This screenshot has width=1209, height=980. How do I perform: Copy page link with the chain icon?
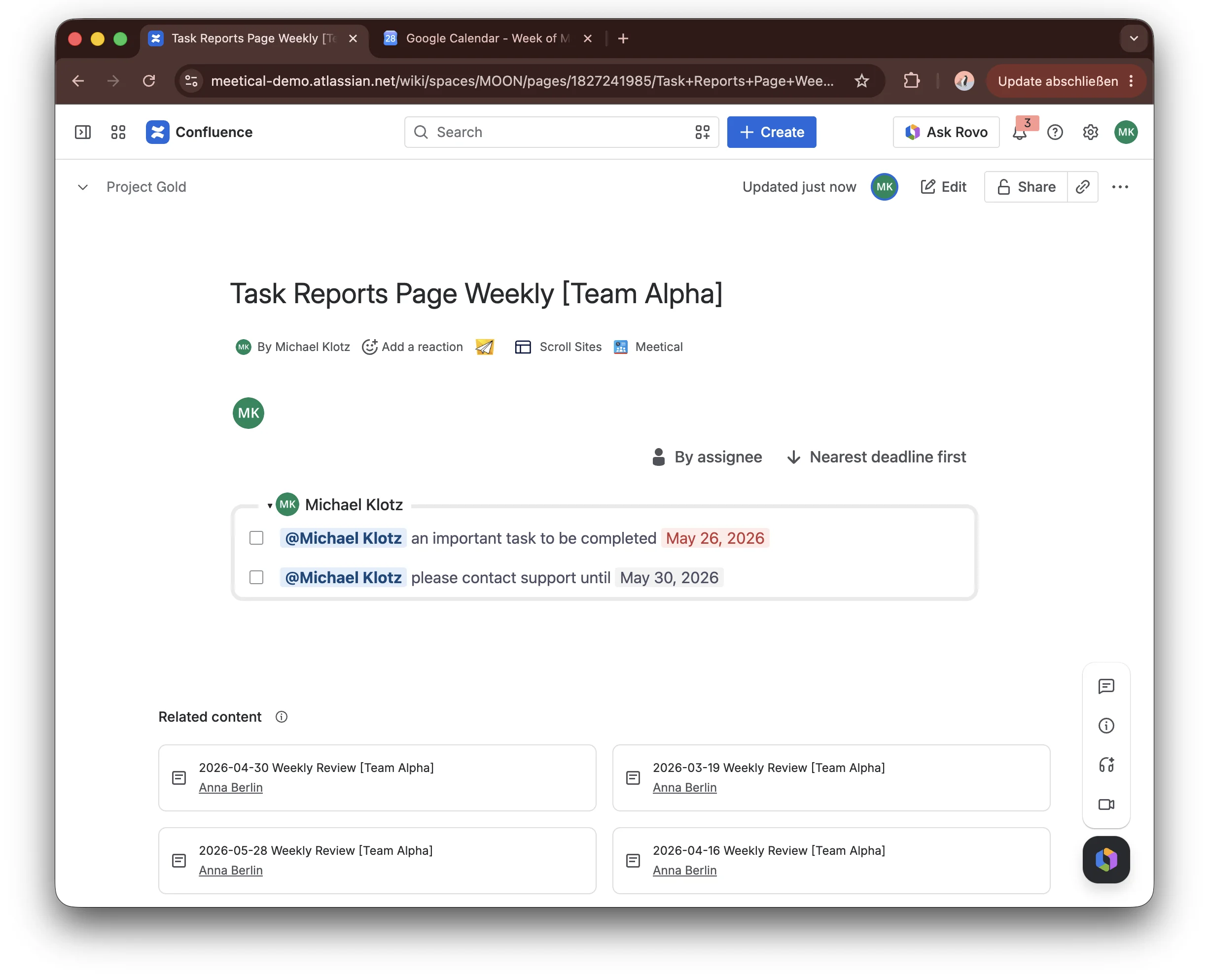pos(1082,187)
